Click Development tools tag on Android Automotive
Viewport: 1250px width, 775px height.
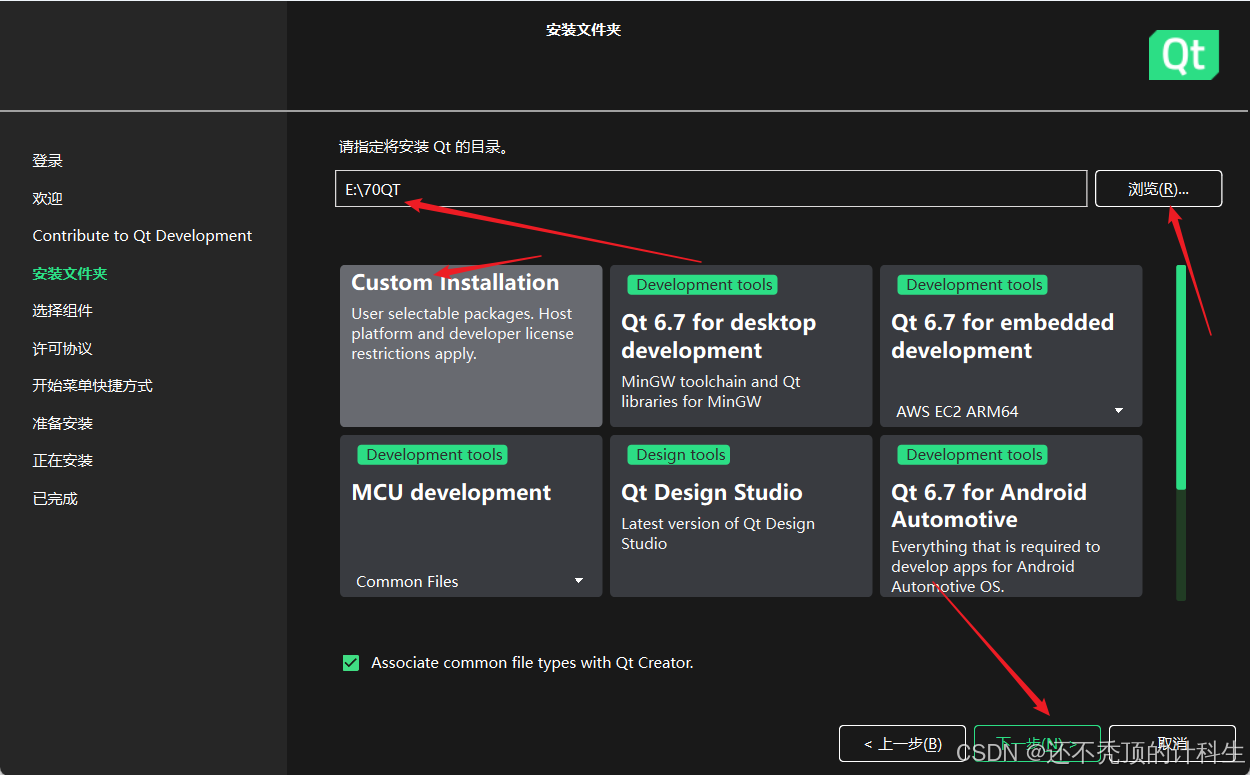tap(974, 455)
